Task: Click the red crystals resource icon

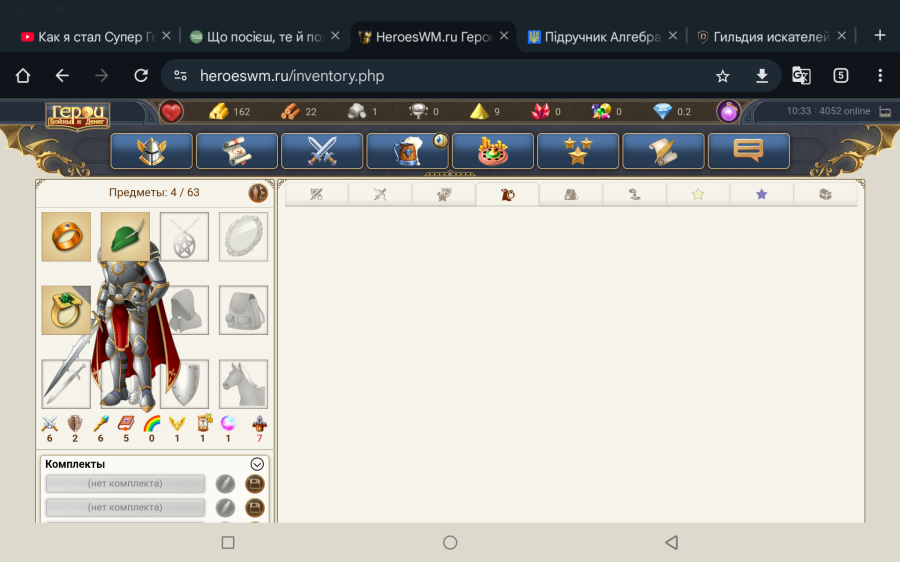Action: [x=540, y=111]
